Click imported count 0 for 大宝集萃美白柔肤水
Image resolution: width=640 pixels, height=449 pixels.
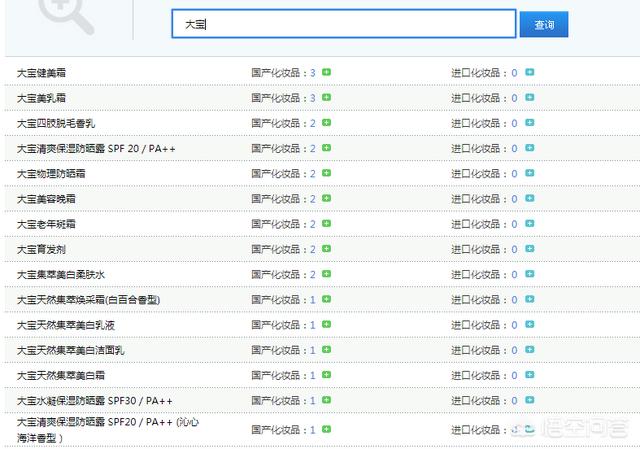click(x=514, y=275)
